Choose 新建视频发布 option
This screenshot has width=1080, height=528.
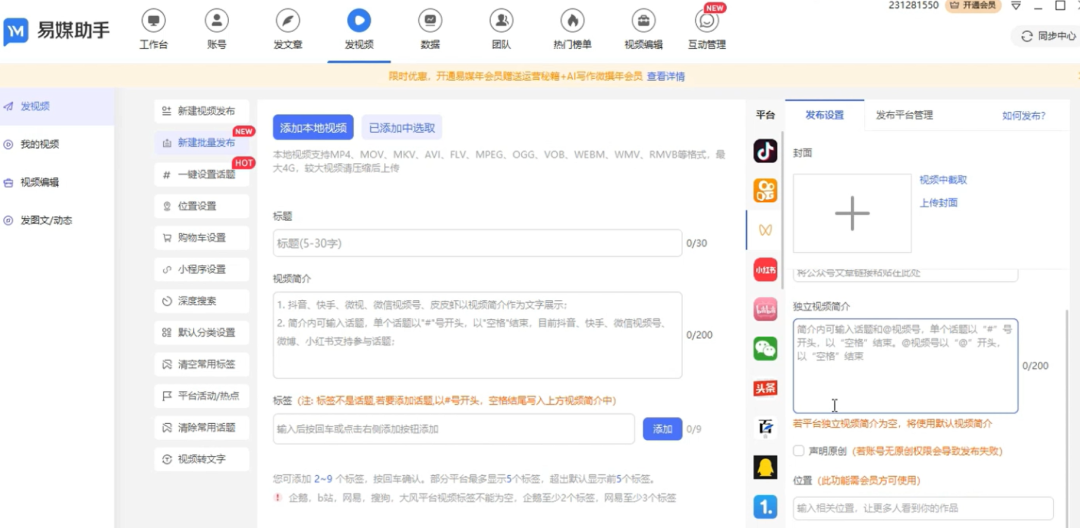coord(202,111)
